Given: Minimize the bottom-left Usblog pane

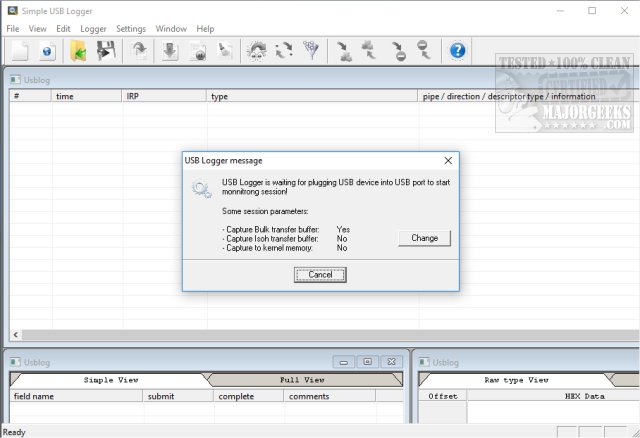Looking at the screenshot, I should (x=344, y=362).
